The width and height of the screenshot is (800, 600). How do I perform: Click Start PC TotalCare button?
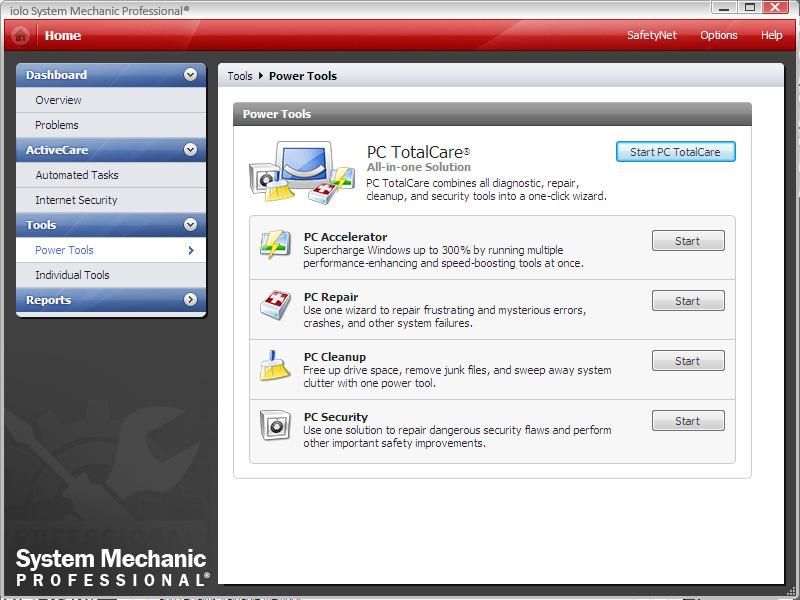(x=676, y=152)
